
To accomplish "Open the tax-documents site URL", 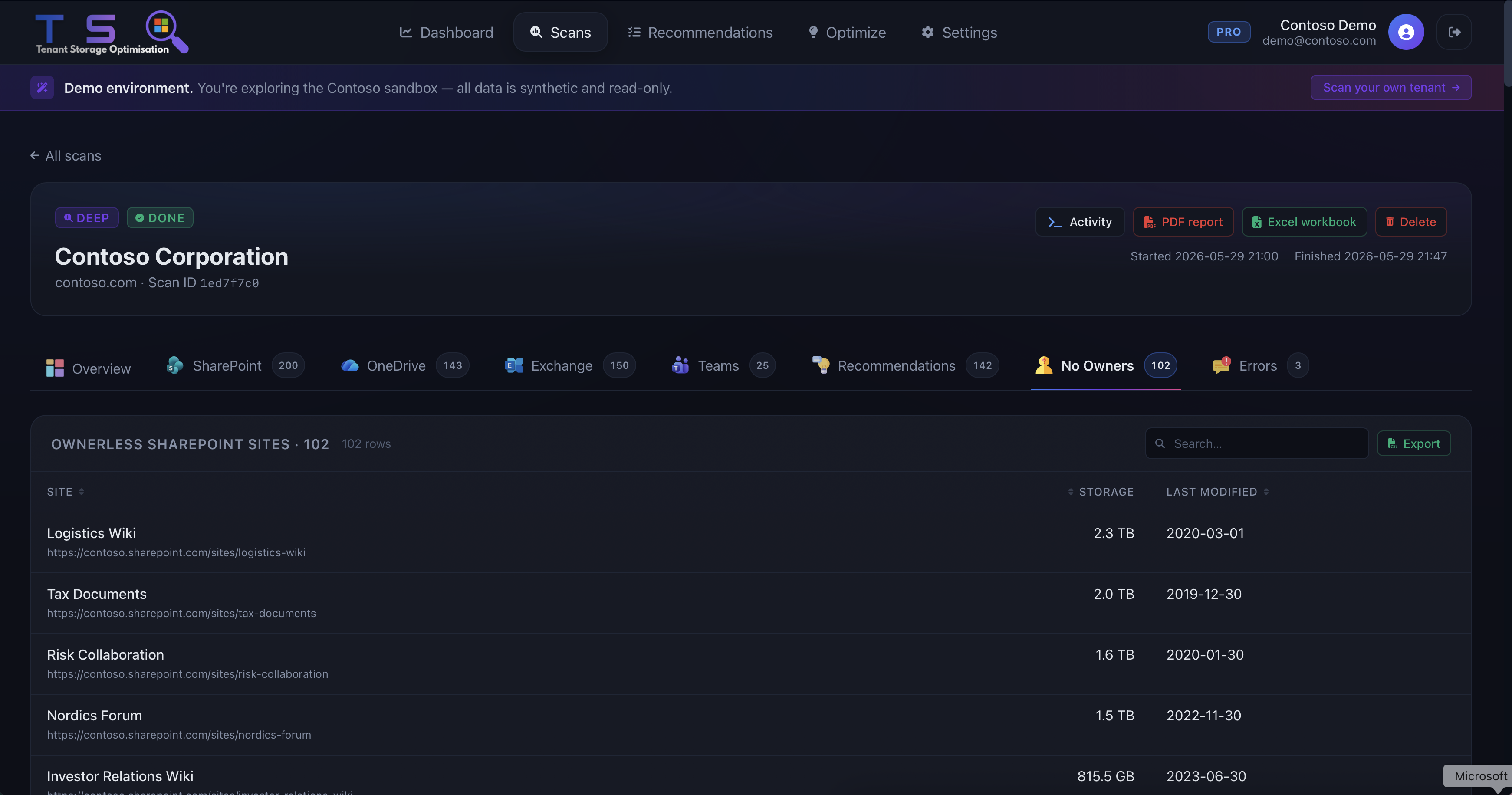I will pos(181,613).
